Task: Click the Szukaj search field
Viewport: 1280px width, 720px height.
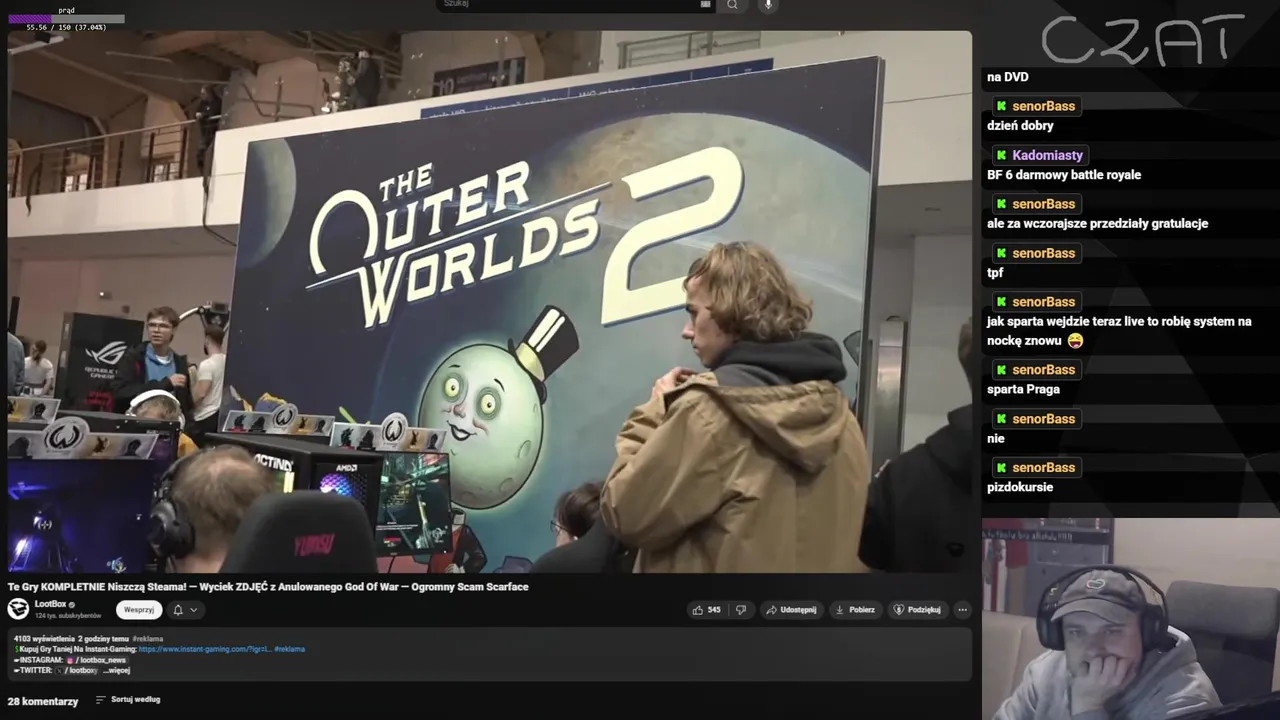Action: click(576, 4)
